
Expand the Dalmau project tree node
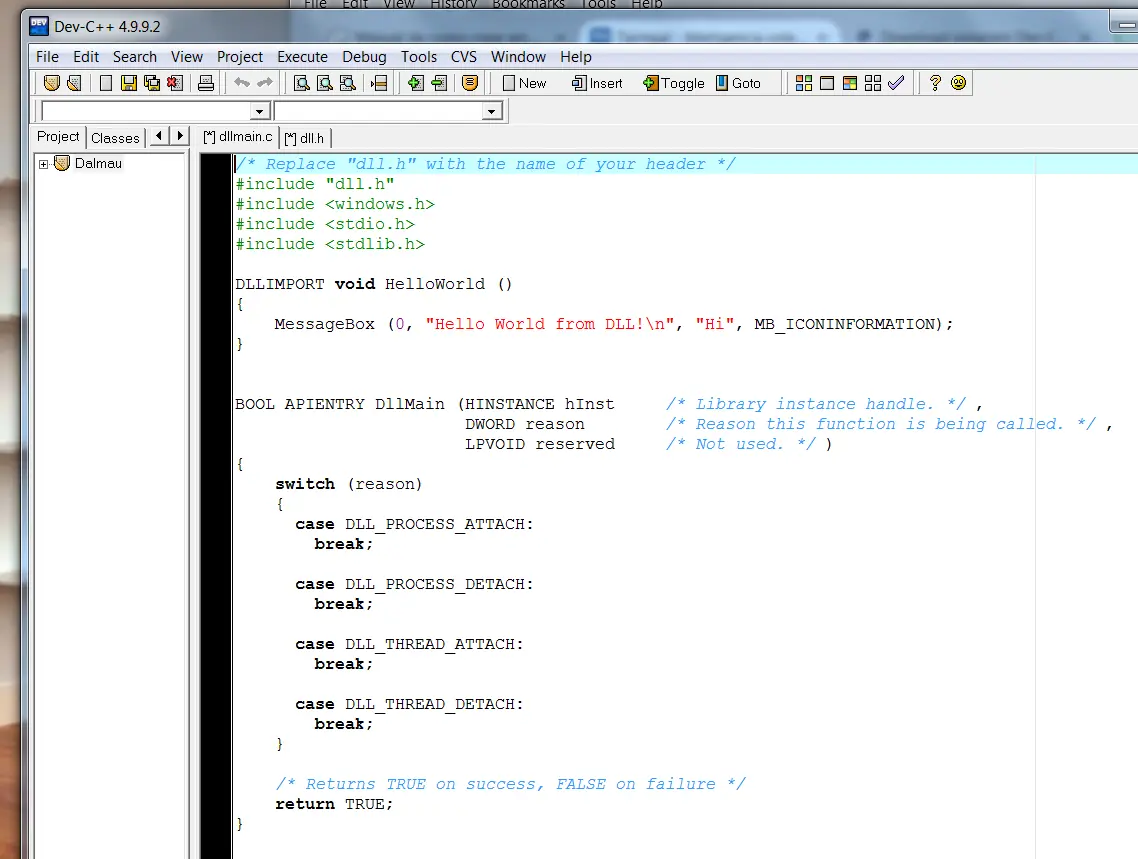(44, 164)
